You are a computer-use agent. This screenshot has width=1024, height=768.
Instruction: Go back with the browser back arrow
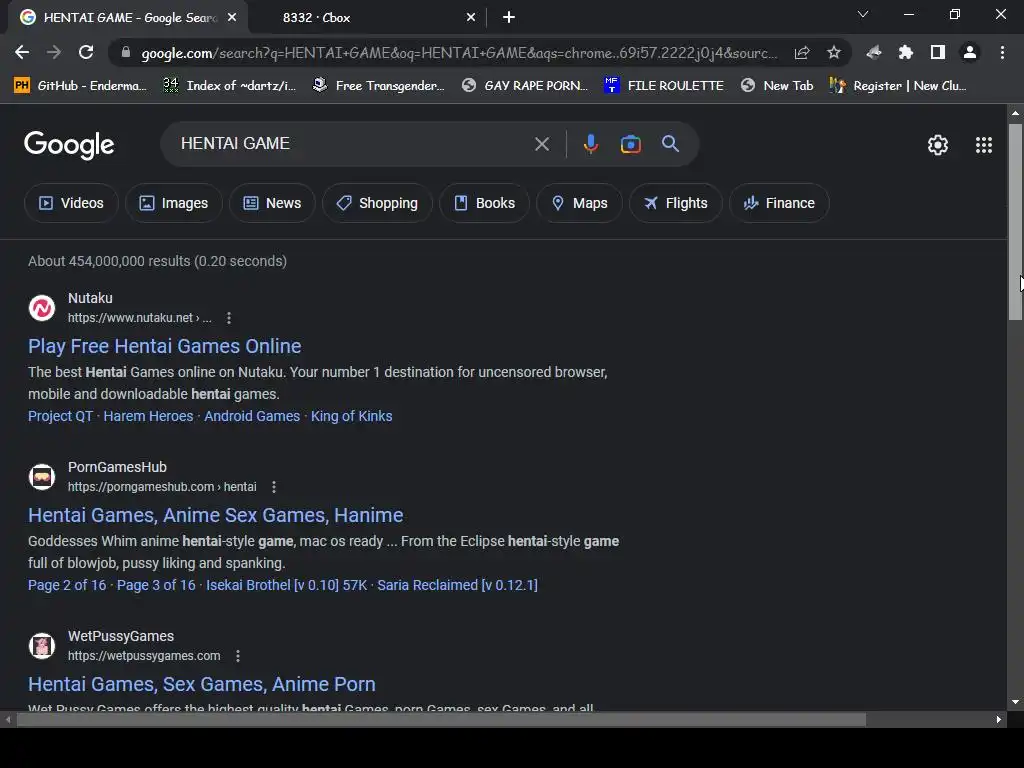coord(22,52)
